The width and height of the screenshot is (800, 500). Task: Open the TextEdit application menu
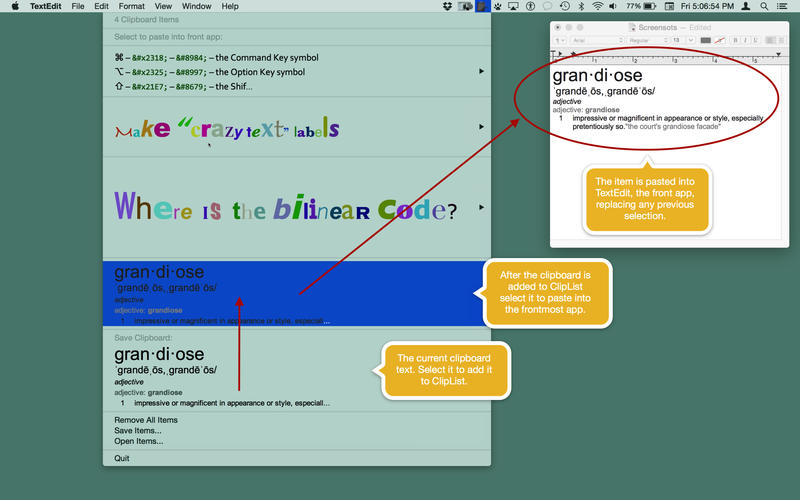tap(45, 6)
